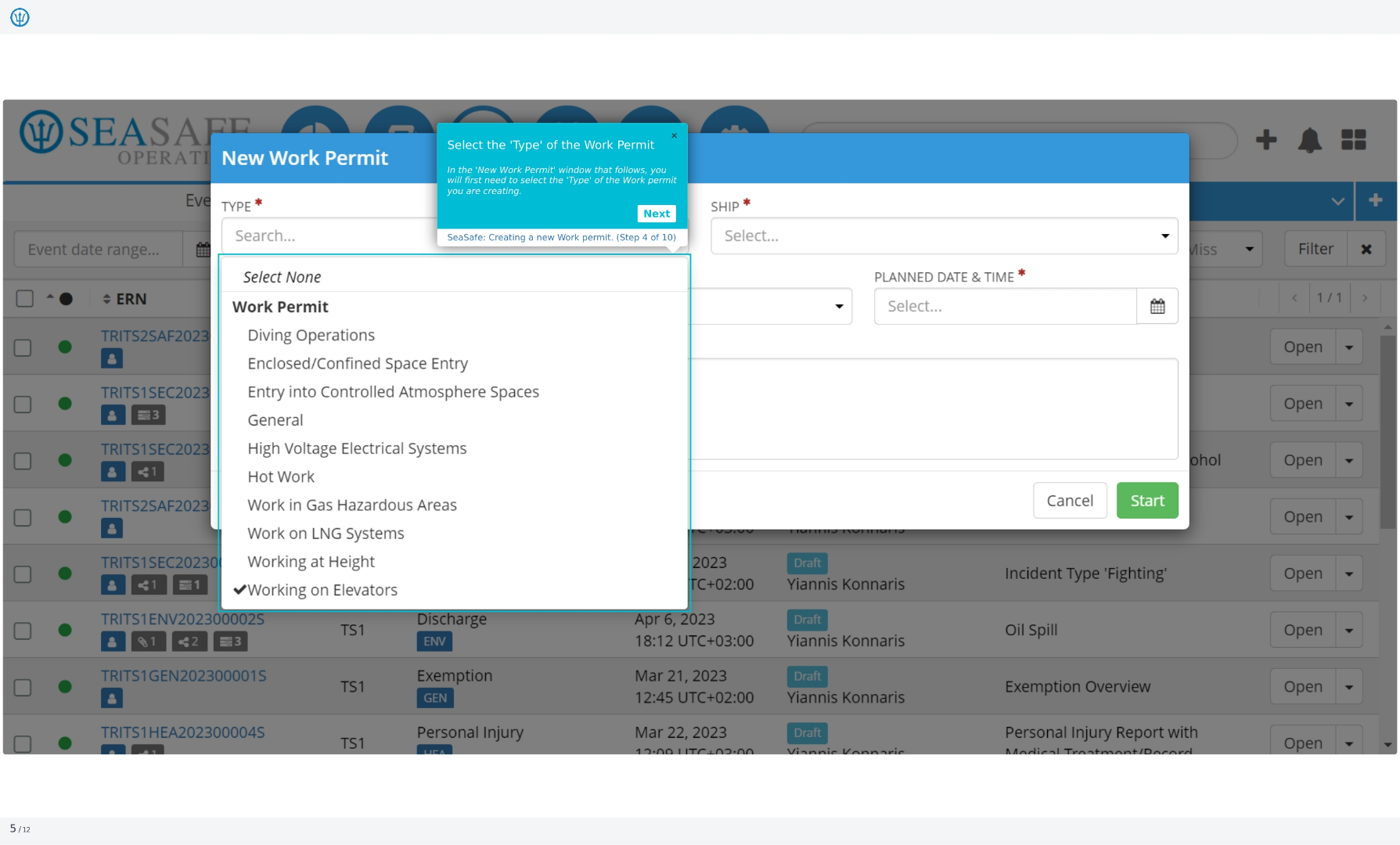
Task: Click the ENV tag under Discharge
Action: (434, 642)
